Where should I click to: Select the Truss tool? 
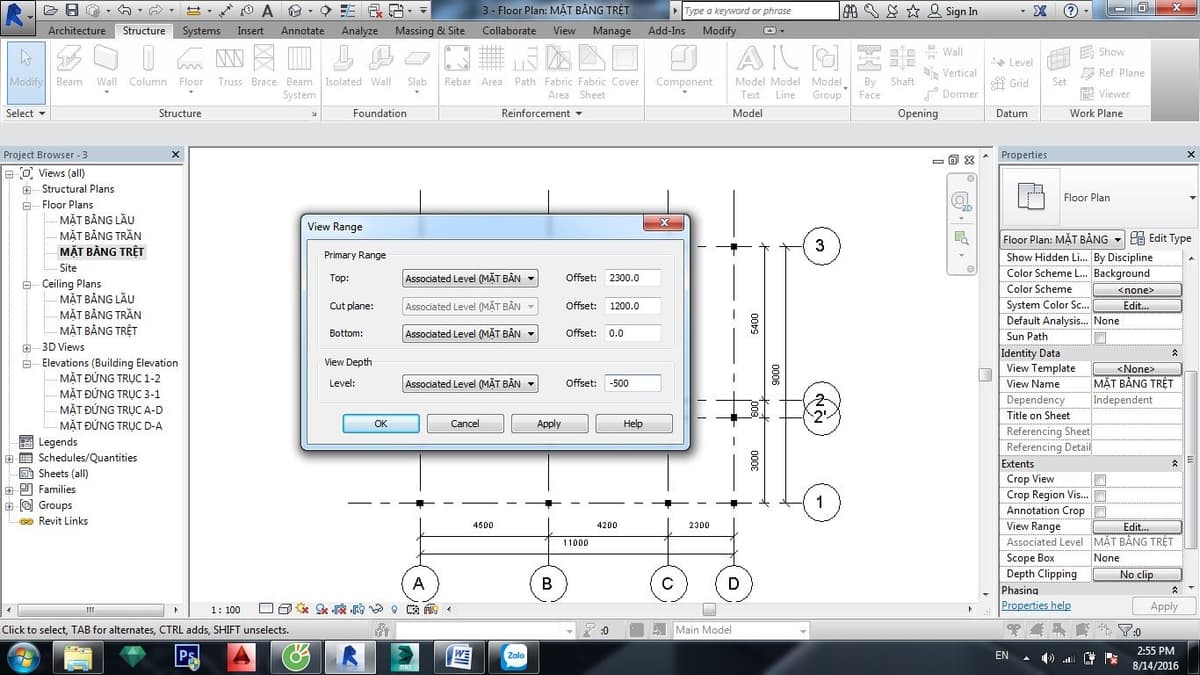coord(230,67)
